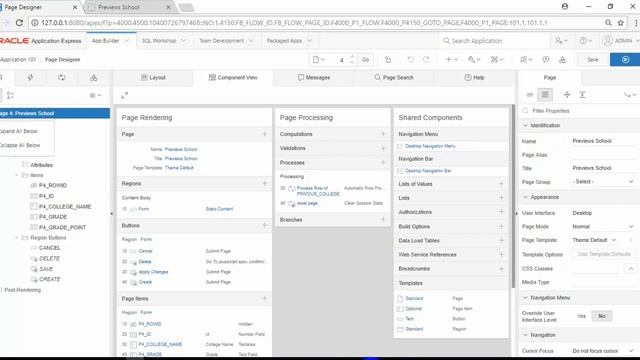
Task: Click the Go button beside page number
Action: (365, 60)
